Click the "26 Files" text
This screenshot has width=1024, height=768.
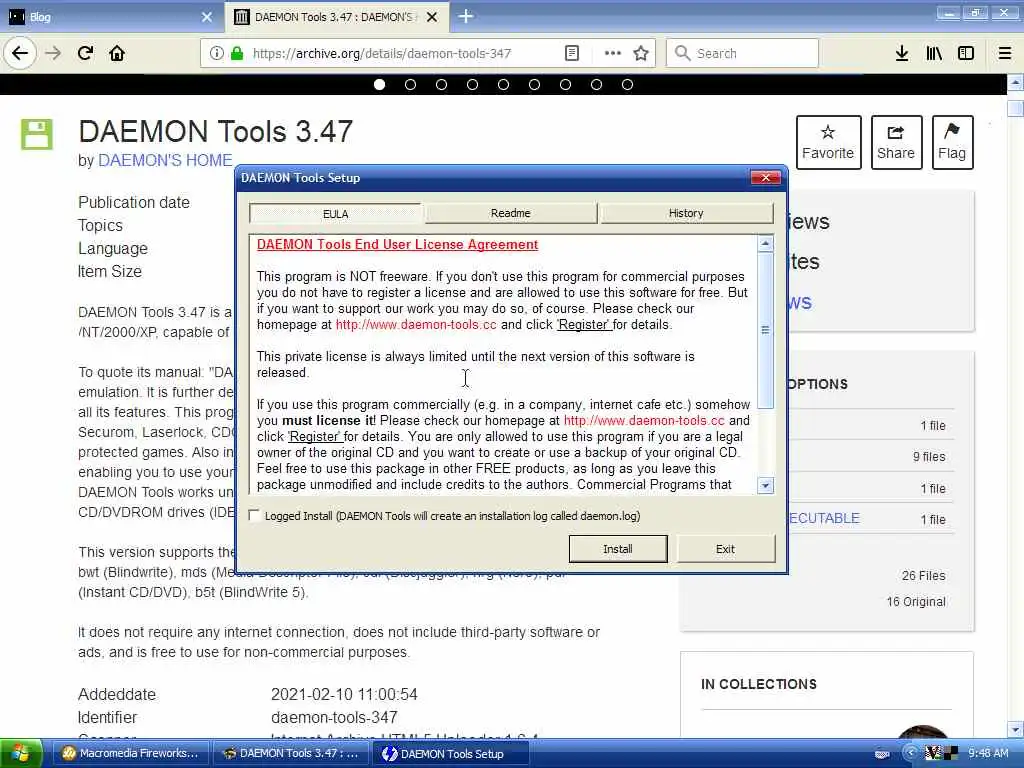(x=923, y=575)
